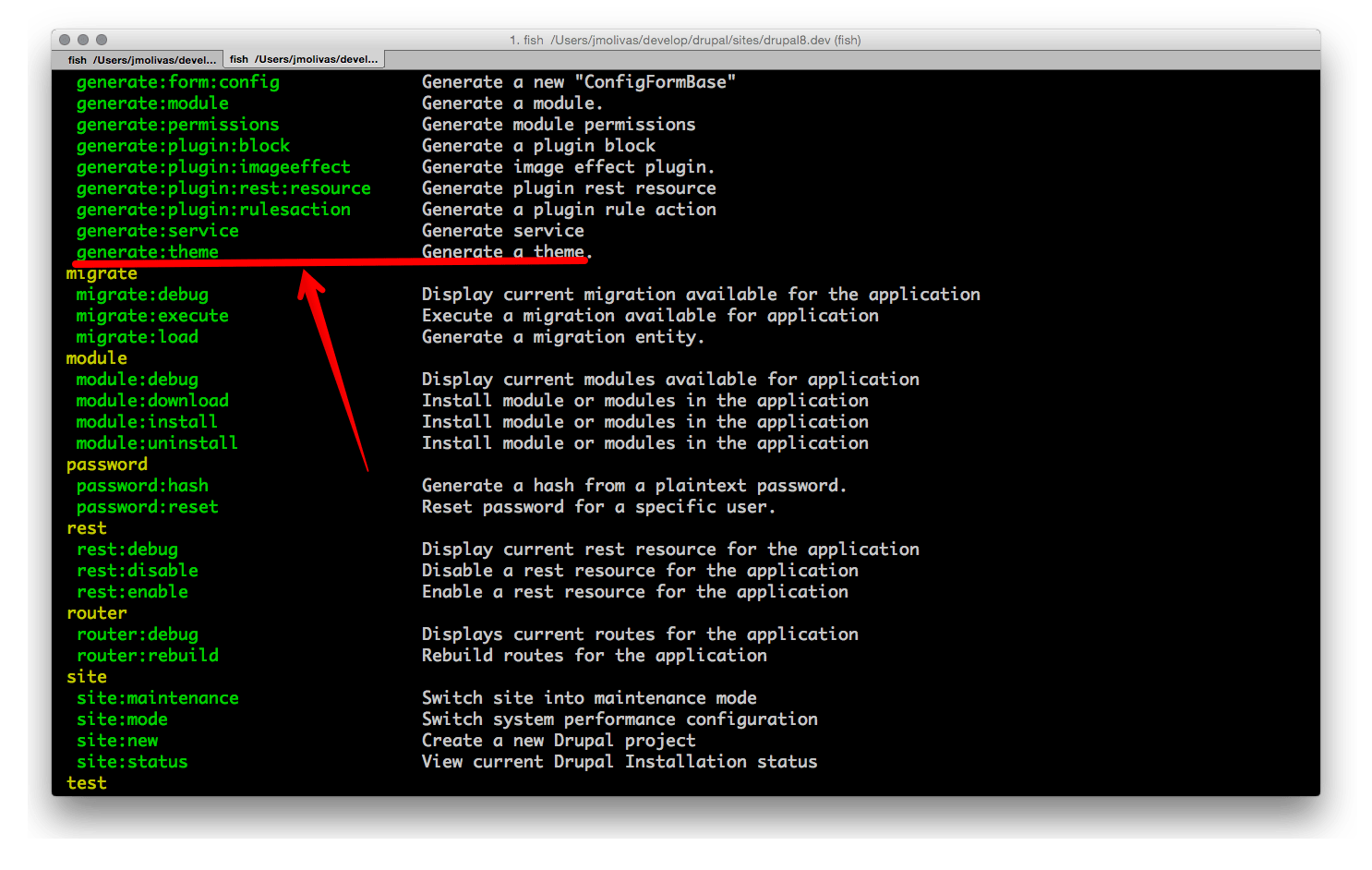Screen dimensions: 1372x870
Task: Select the generate:service command
Action: [158, 231]
